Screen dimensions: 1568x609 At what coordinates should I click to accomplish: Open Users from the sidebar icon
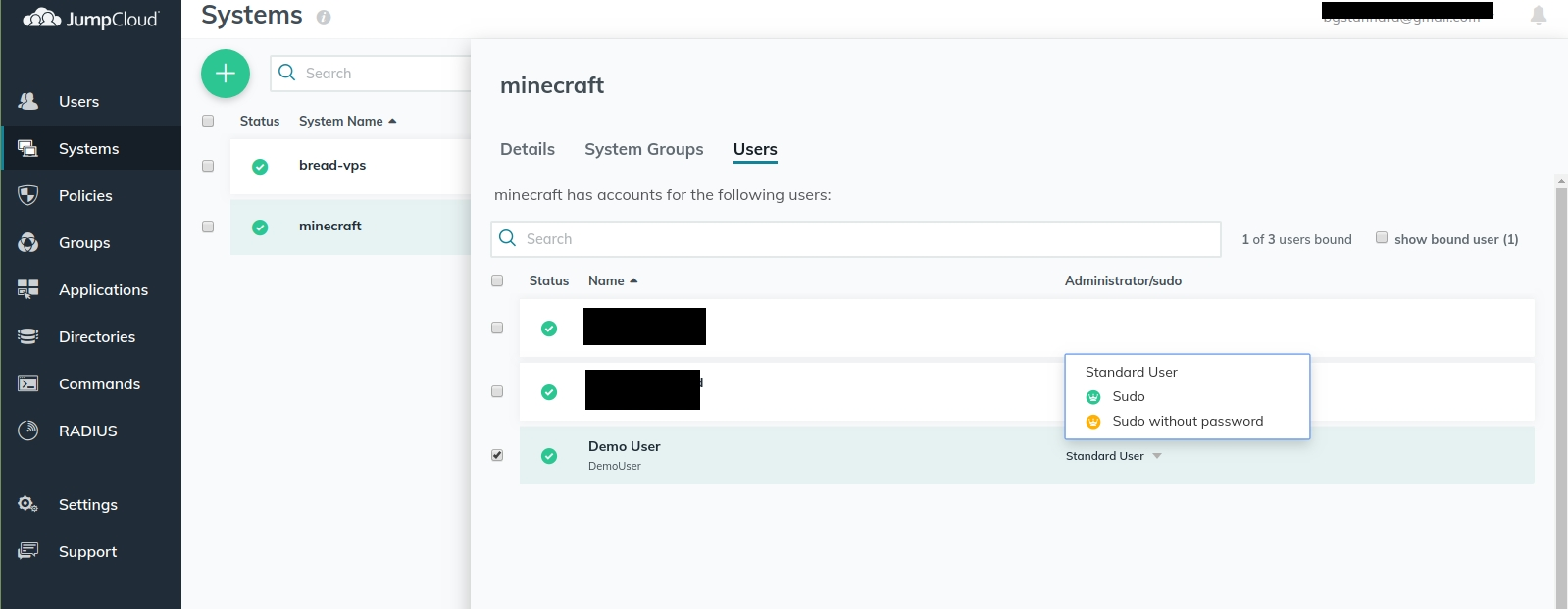28,101
